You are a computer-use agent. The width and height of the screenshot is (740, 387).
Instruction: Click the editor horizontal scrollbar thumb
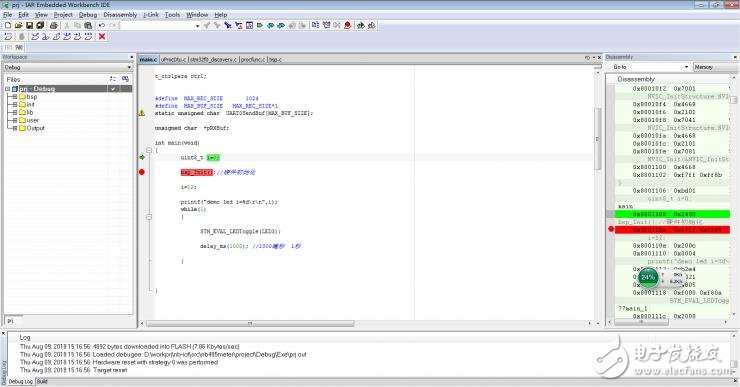(x=250, y=324)
